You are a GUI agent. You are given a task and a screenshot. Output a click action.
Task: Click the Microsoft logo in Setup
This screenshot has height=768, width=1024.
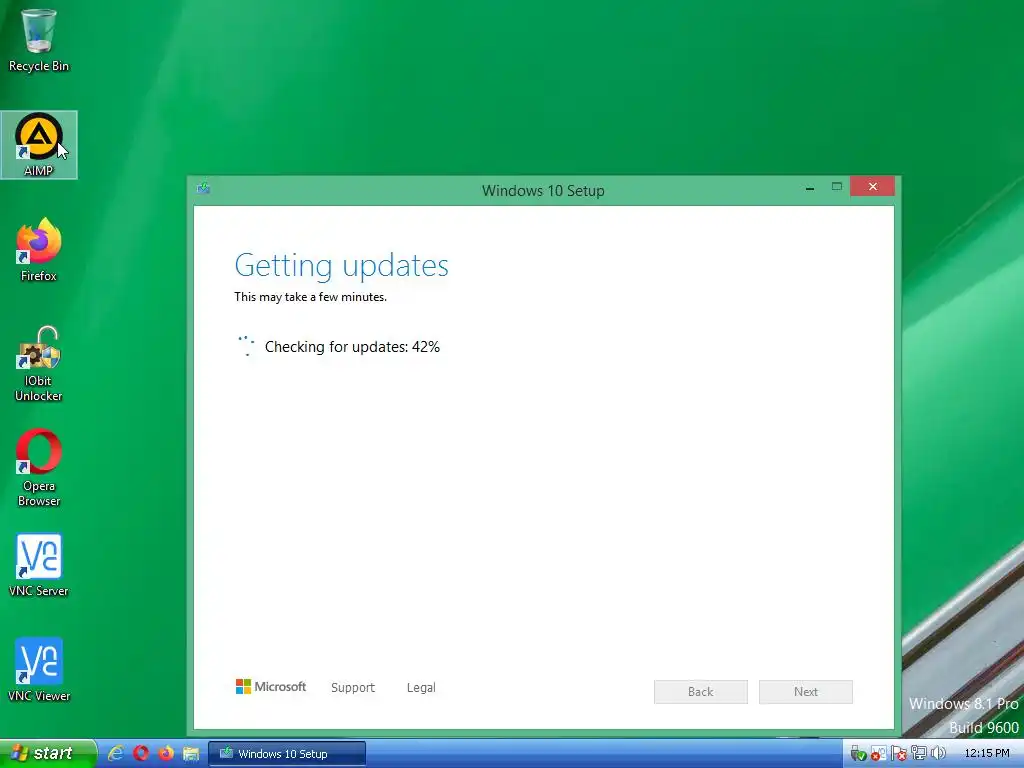(x=270, y=686)
